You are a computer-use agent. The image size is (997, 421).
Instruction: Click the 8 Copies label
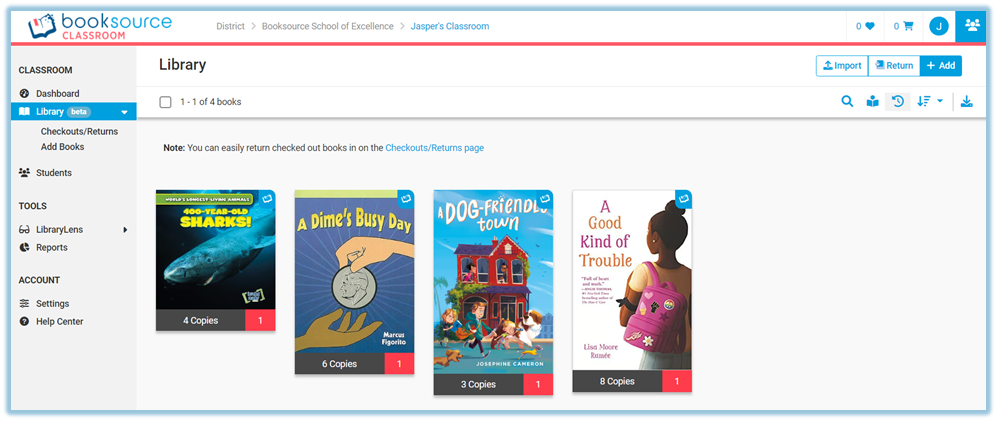617,382
